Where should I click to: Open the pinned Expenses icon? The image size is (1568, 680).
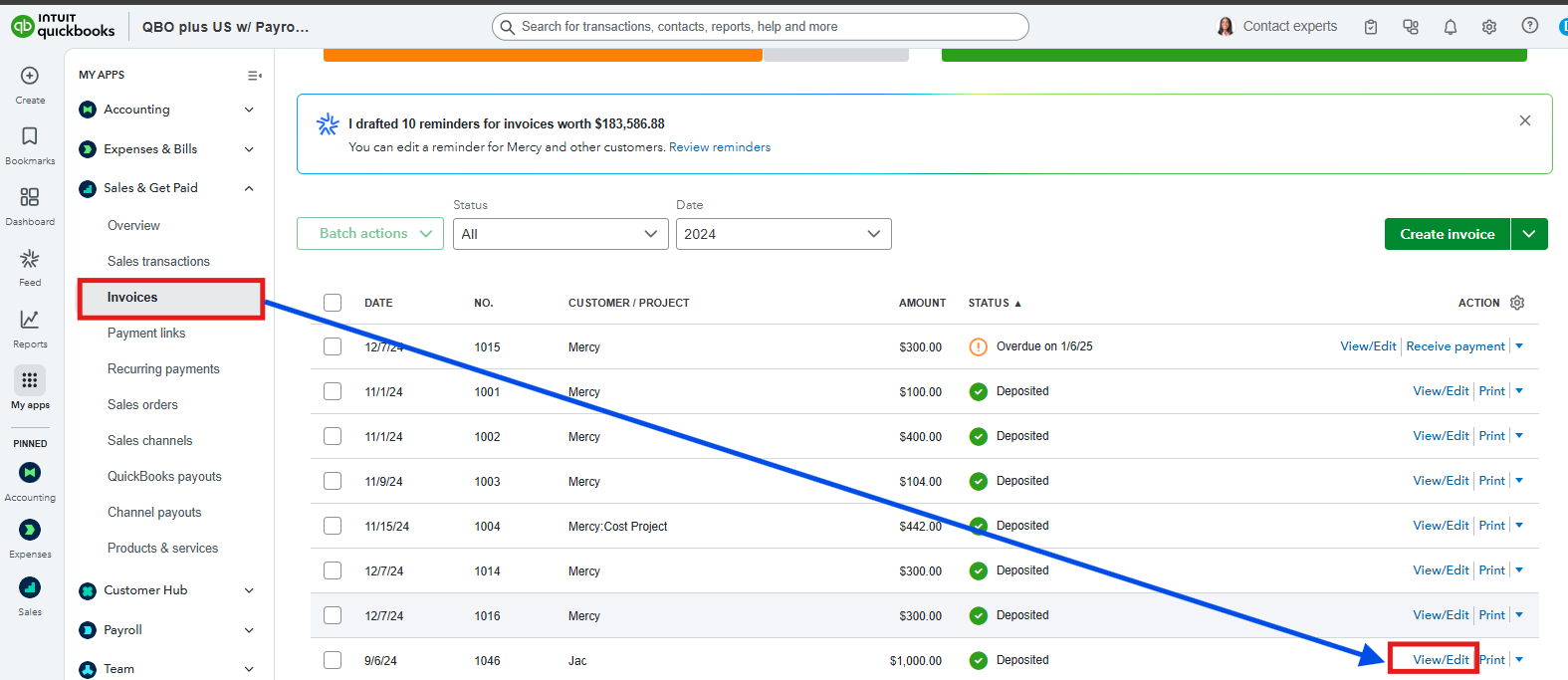(x=30, y=530)
